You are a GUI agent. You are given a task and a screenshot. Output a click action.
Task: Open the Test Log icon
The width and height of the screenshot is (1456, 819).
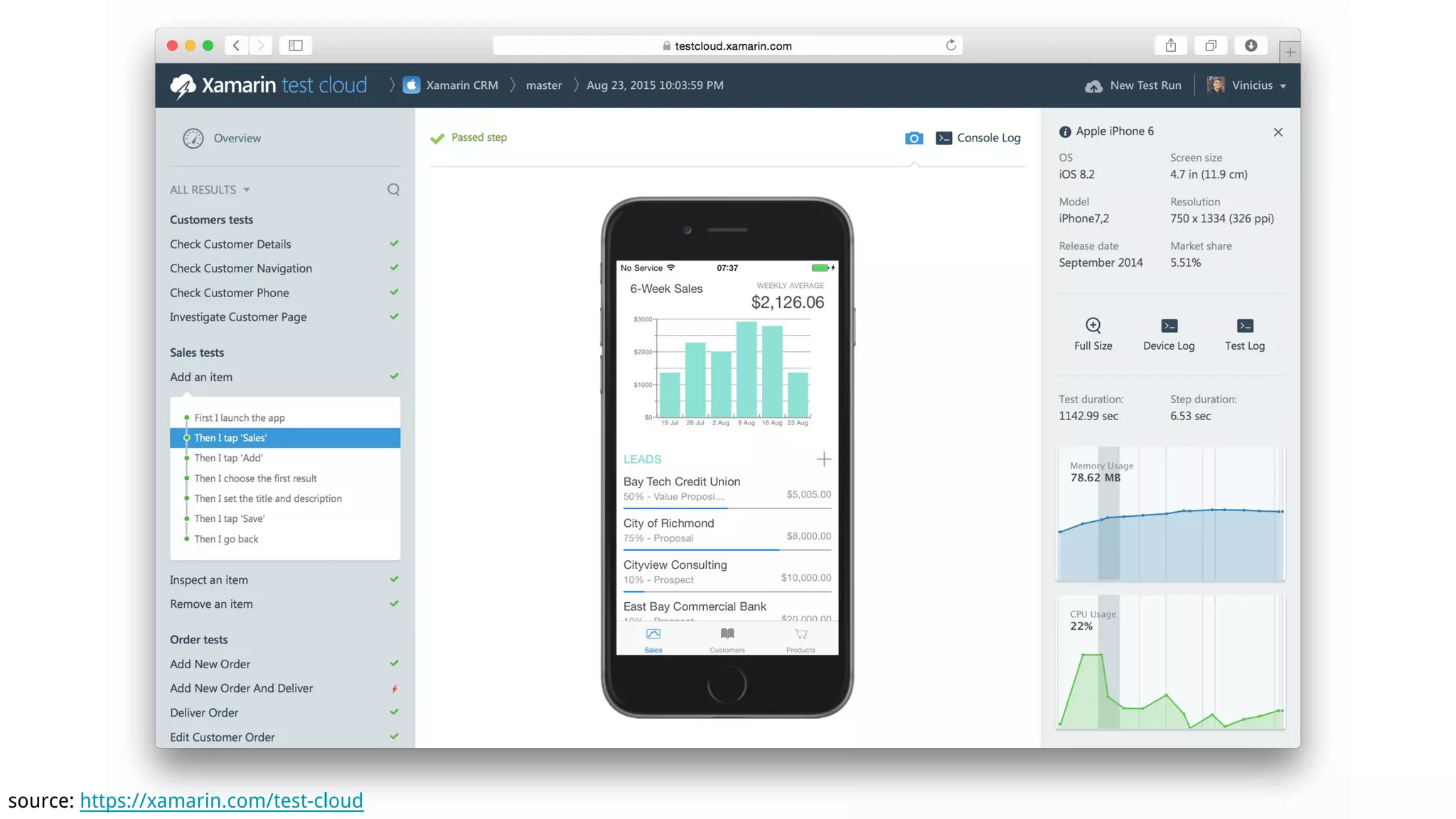click(x=1245, y=326)
